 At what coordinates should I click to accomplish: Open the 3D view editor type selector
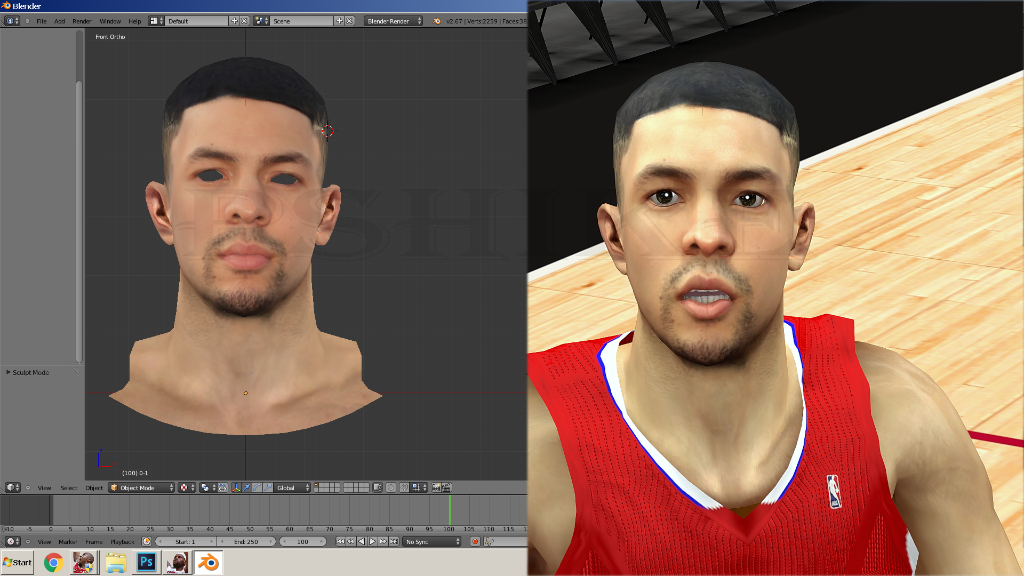12,487
